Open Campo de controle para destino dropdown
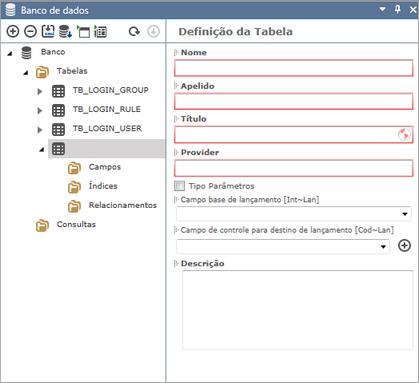The height and width of the screenshot is (383, 419). point(283,247)
